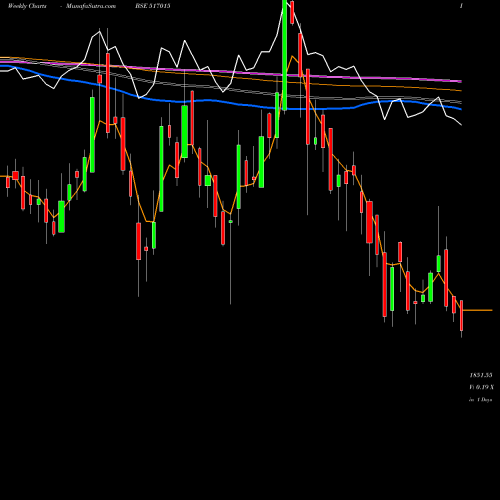
Task: Click the "V: 0.19 X" volume text
Action: point(482,387)
